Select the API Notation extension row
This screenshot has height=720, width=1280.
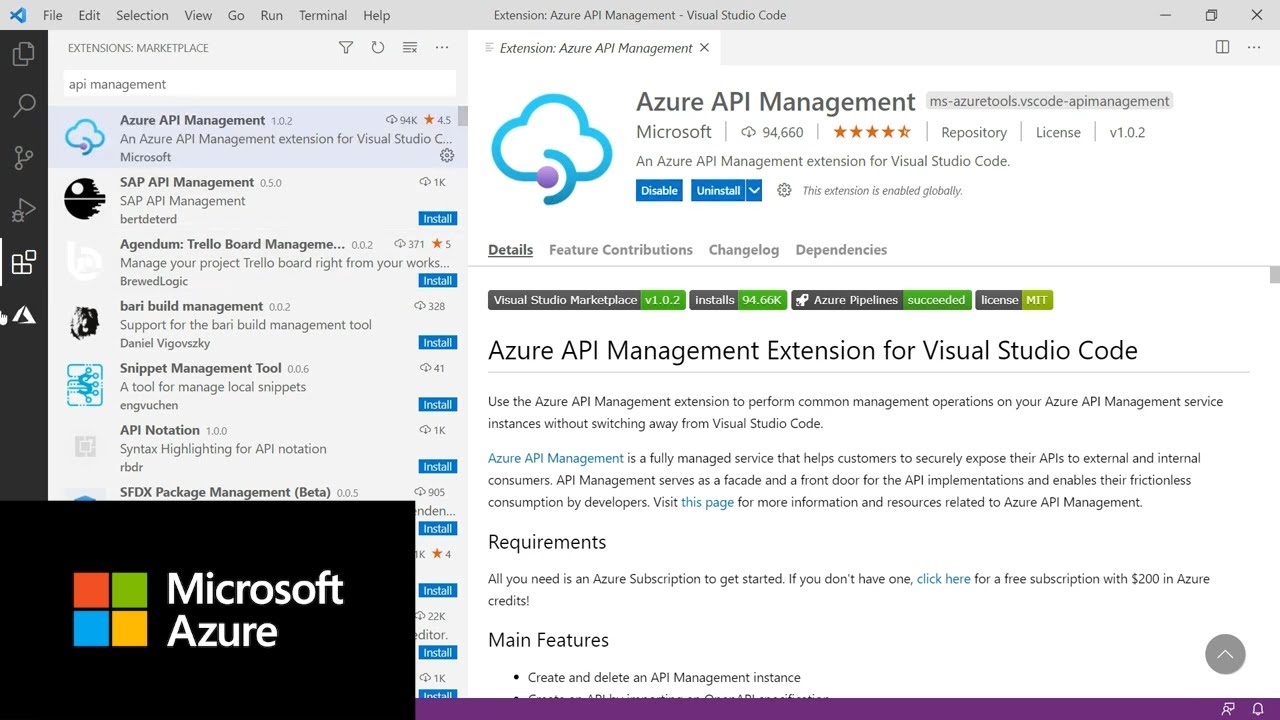tap(258, 448)
